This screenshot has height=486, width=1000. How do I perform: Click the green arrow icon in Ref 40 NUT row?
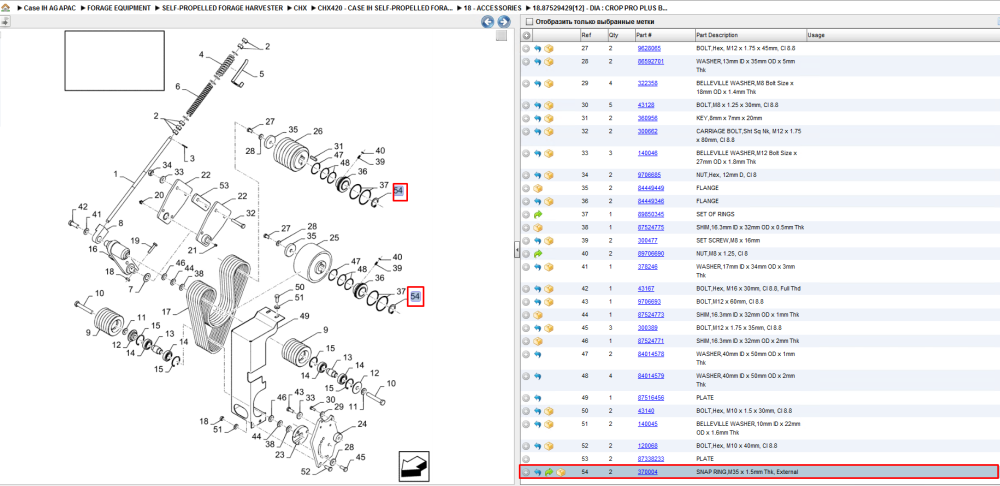538,254
